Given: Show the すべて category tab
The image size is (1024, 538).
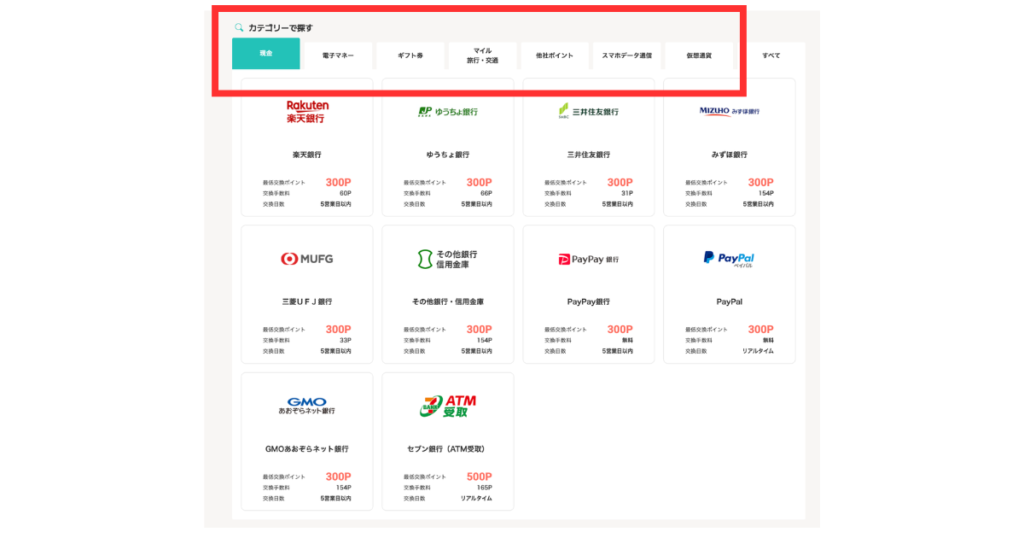Looking at the screenshot, I should point(771,55).
